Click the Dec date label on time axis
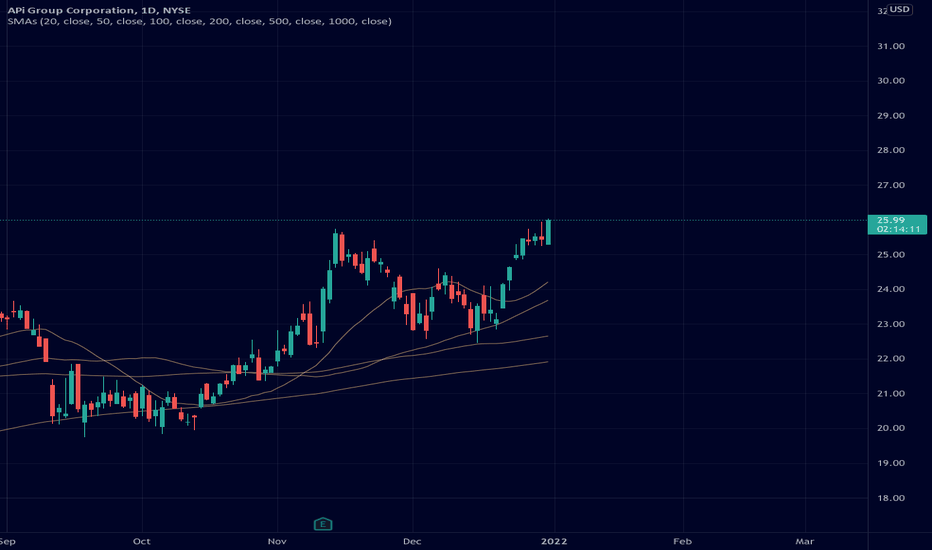The width and height of the screenshot is (932, 550). [x=412, y=542]
